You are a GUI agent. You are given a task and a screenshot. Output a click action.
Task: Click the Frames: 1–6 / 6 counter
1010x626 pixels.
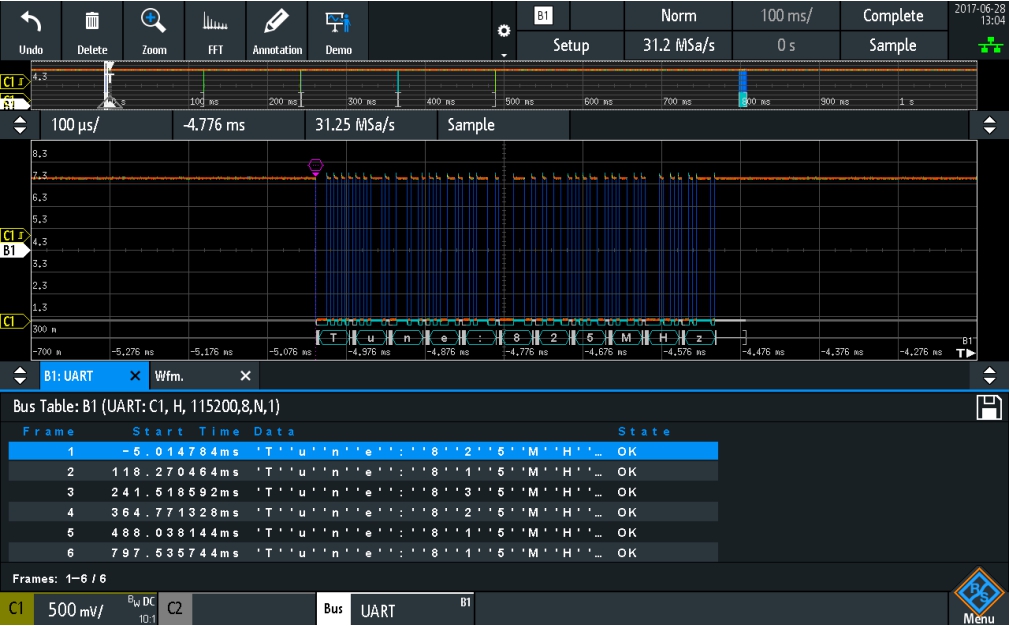[59, 578]
